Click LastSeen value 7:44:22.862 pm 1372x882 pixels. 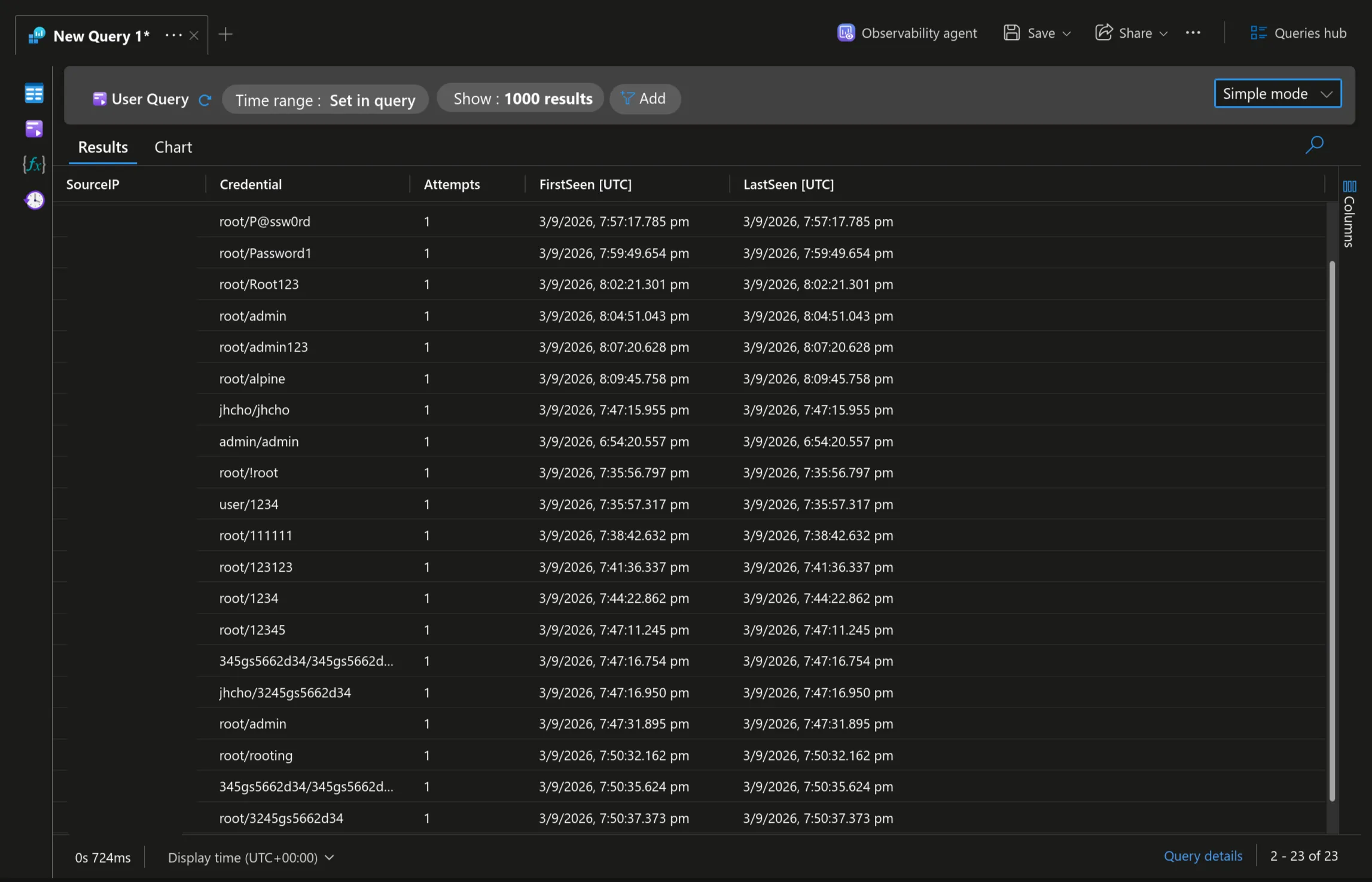coord(818,598)
